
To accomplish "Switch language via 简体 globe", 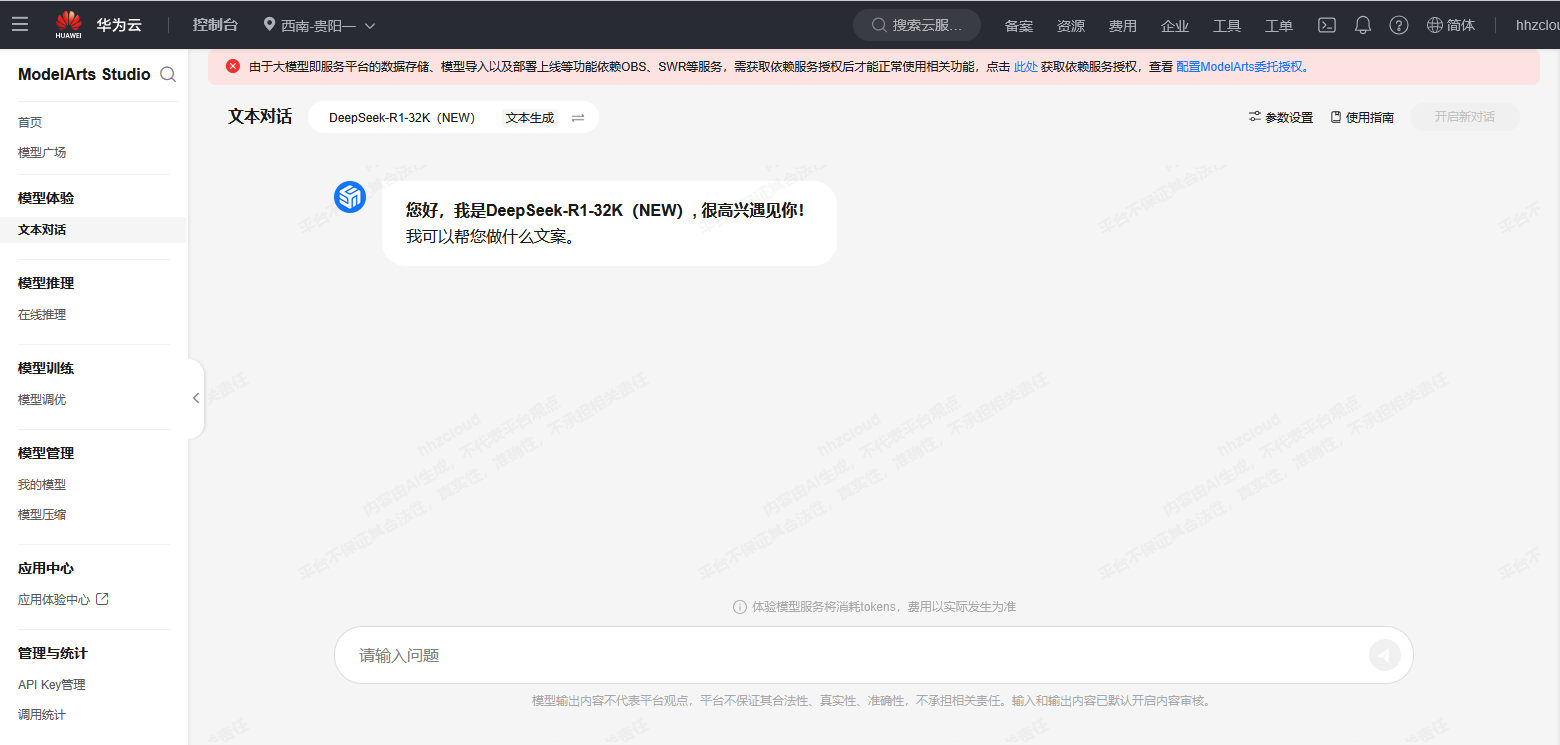I will click(x=1451, y=25).
